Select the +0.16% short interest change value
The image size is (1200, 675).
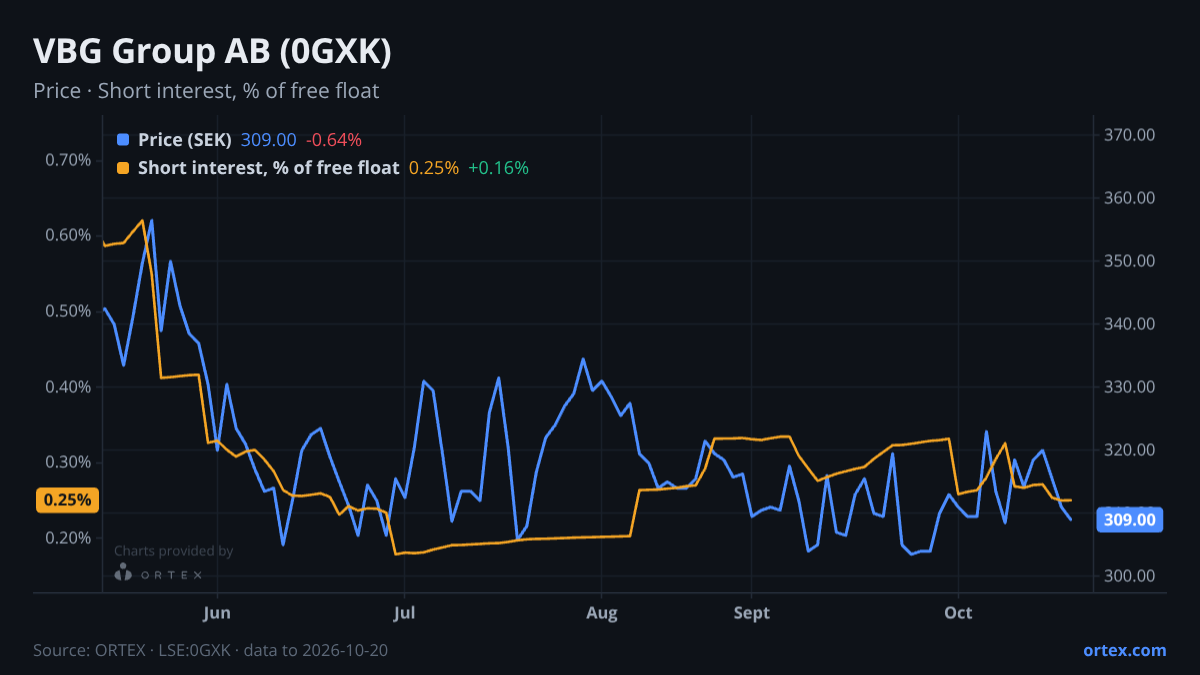tap(498, 168)
